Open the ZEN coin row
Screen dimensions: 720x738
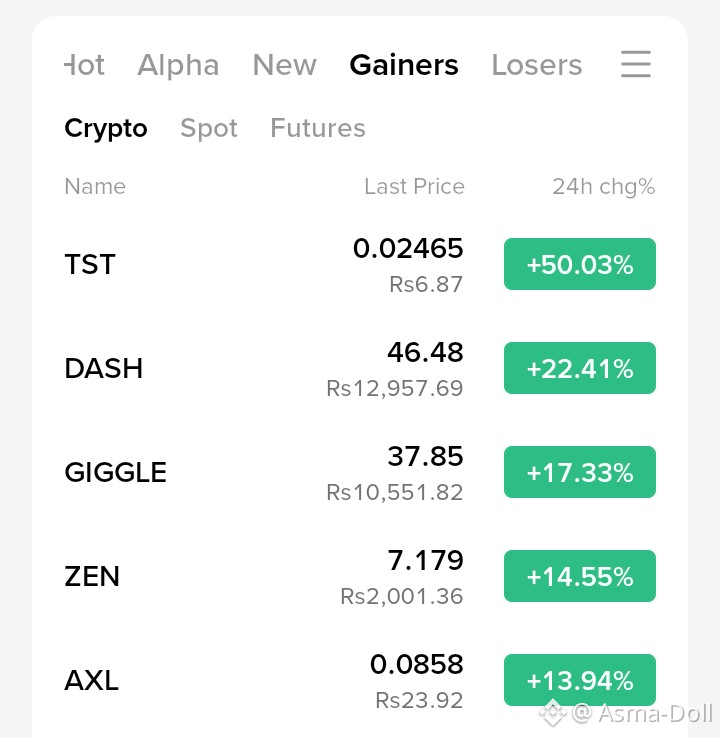click(360, 576)
